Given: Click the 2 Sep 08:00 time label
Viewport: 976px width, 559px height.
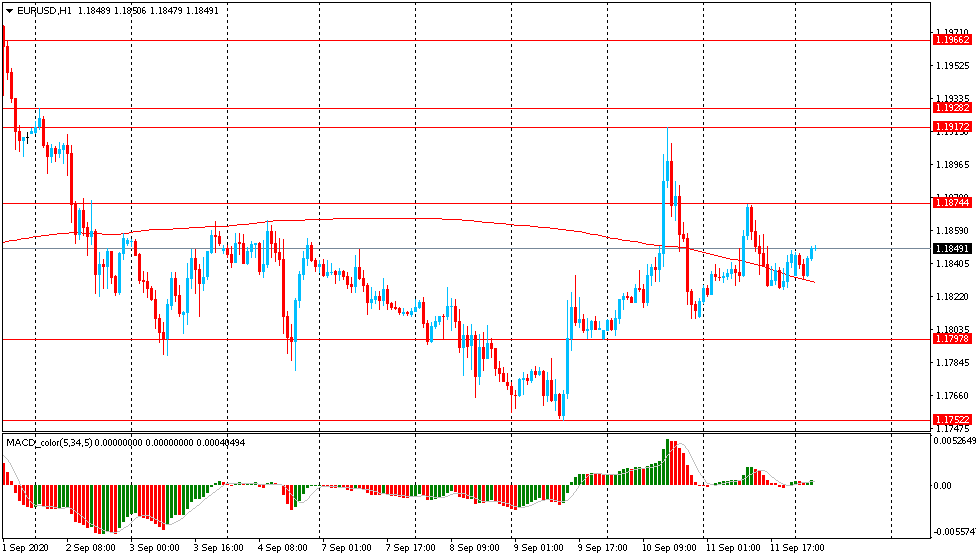Looking at the screenshot, I should (x=90, y=548).
